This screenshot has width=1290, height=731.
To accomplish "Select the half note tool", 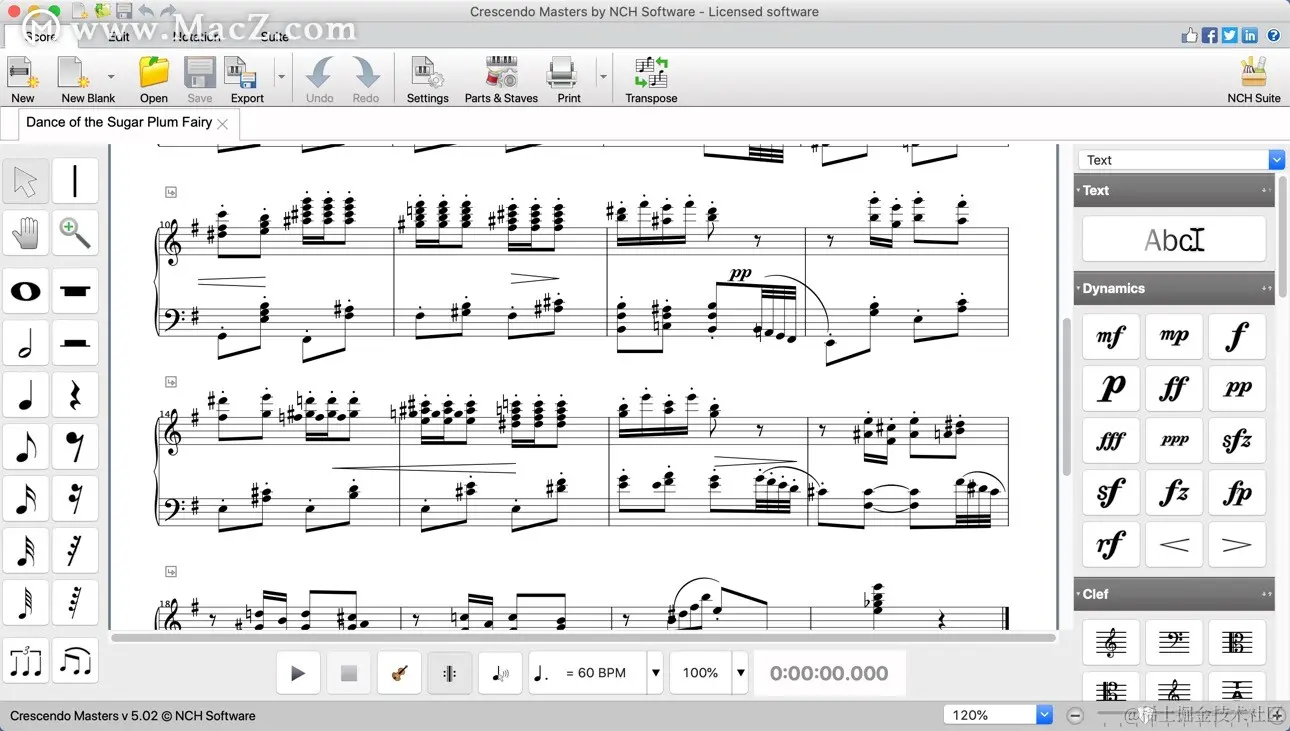I will [26, 343].
